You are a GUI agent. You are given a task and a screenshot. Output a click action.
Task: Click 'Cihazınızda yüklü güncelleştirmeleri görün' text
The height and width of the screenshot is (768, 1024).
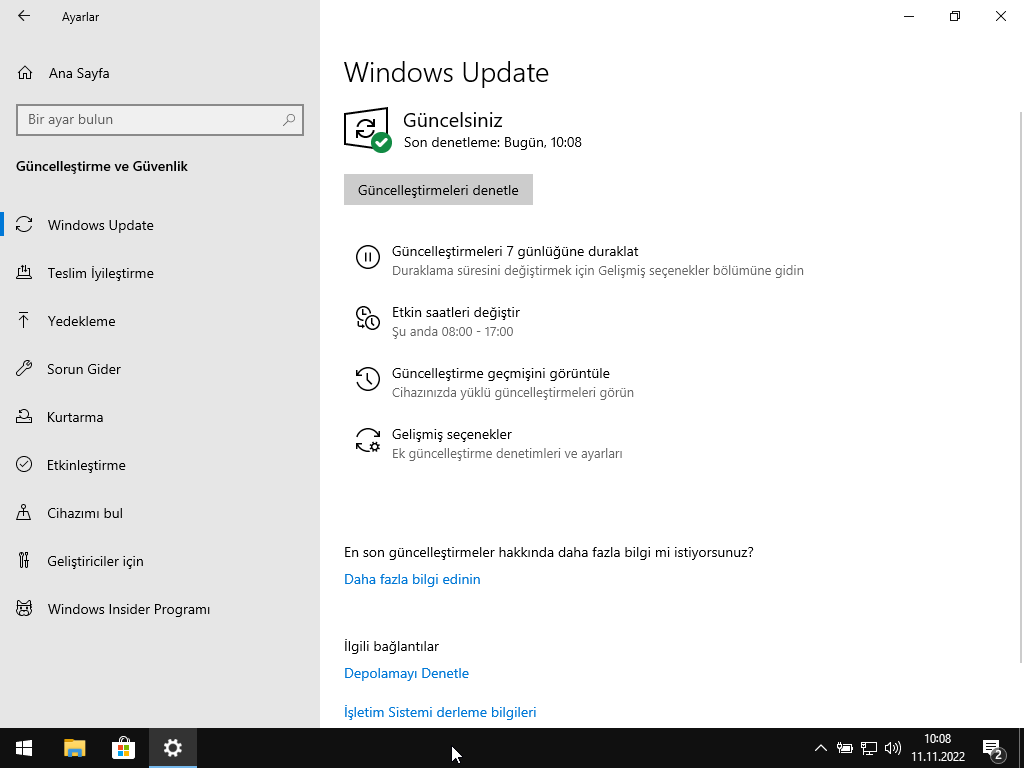coord(513,392)
